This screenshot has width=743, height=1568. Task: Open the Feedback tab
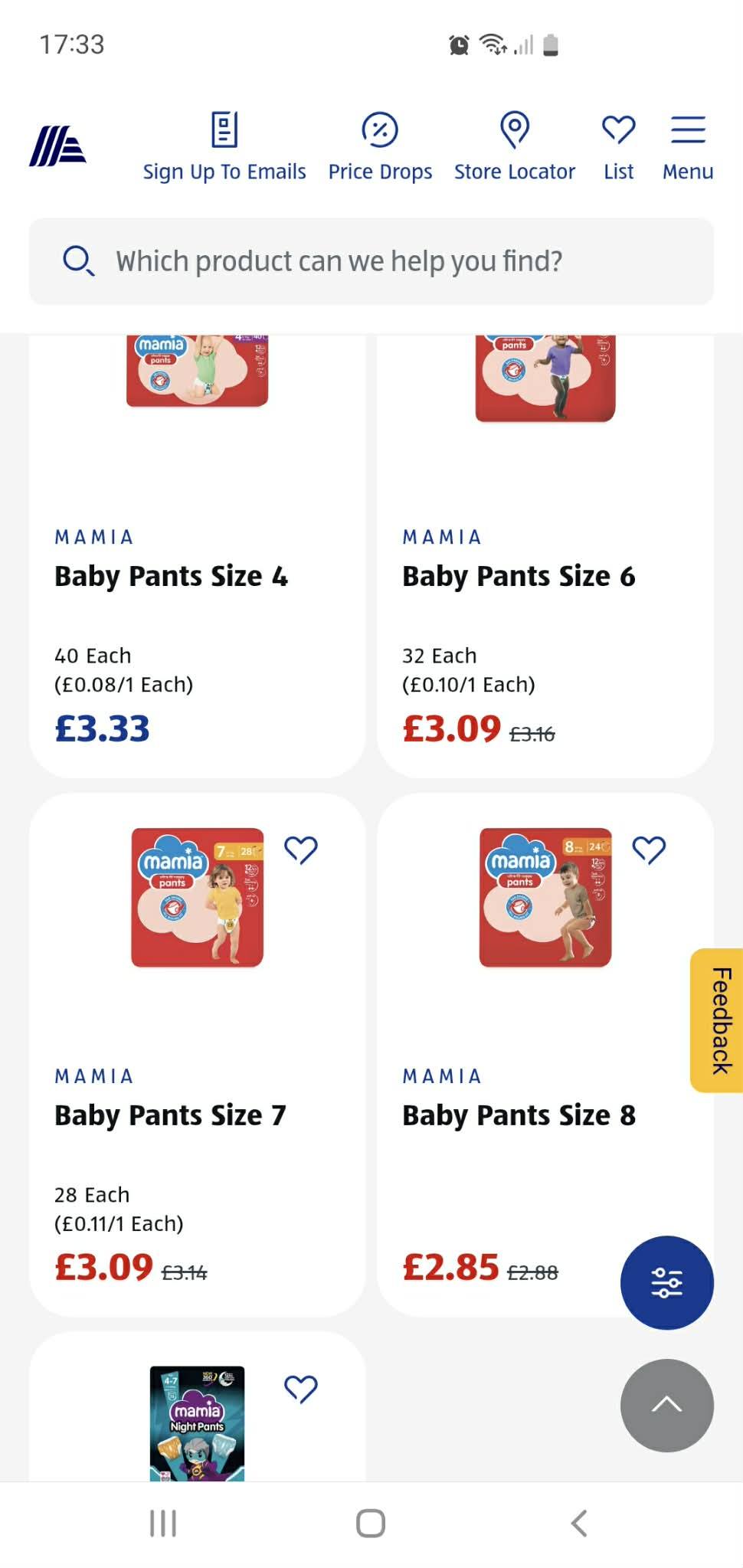[718, 1020]
